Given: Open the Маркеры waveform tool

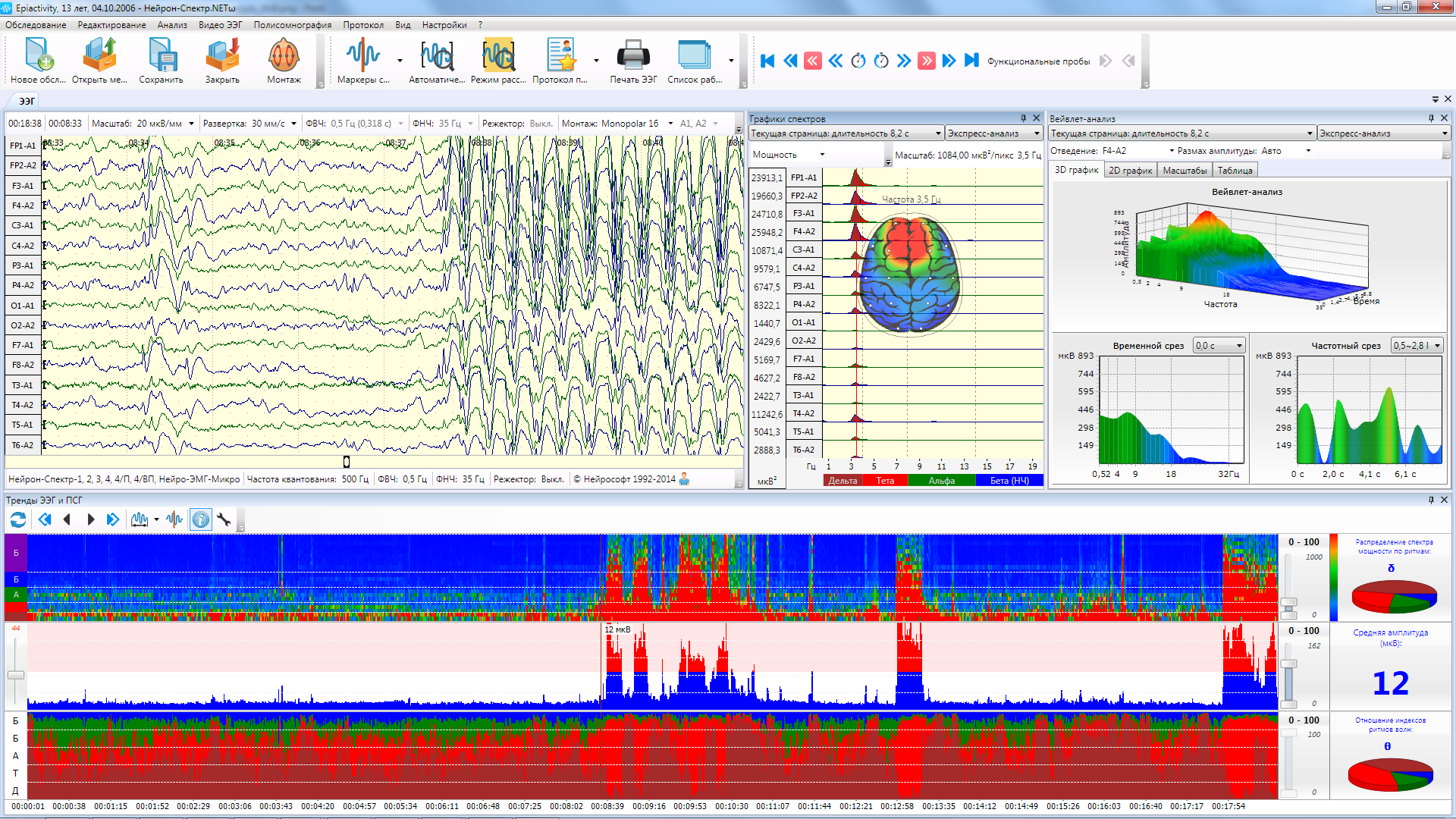Looking at the screenshot, I should point(362,57).
